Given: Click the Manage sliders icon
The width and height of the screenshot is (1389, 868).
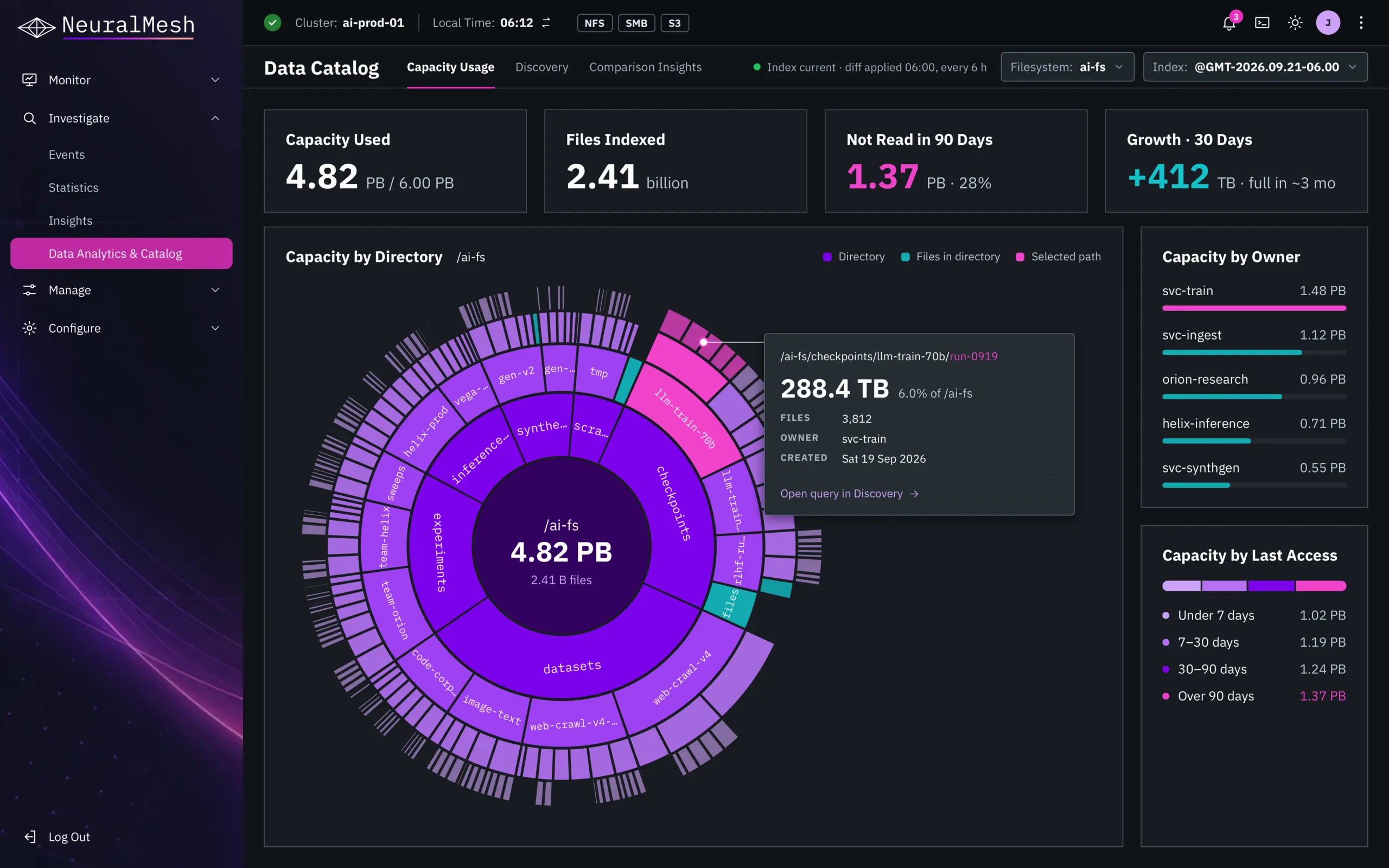Looking at the screenshot, I should 29,290.
